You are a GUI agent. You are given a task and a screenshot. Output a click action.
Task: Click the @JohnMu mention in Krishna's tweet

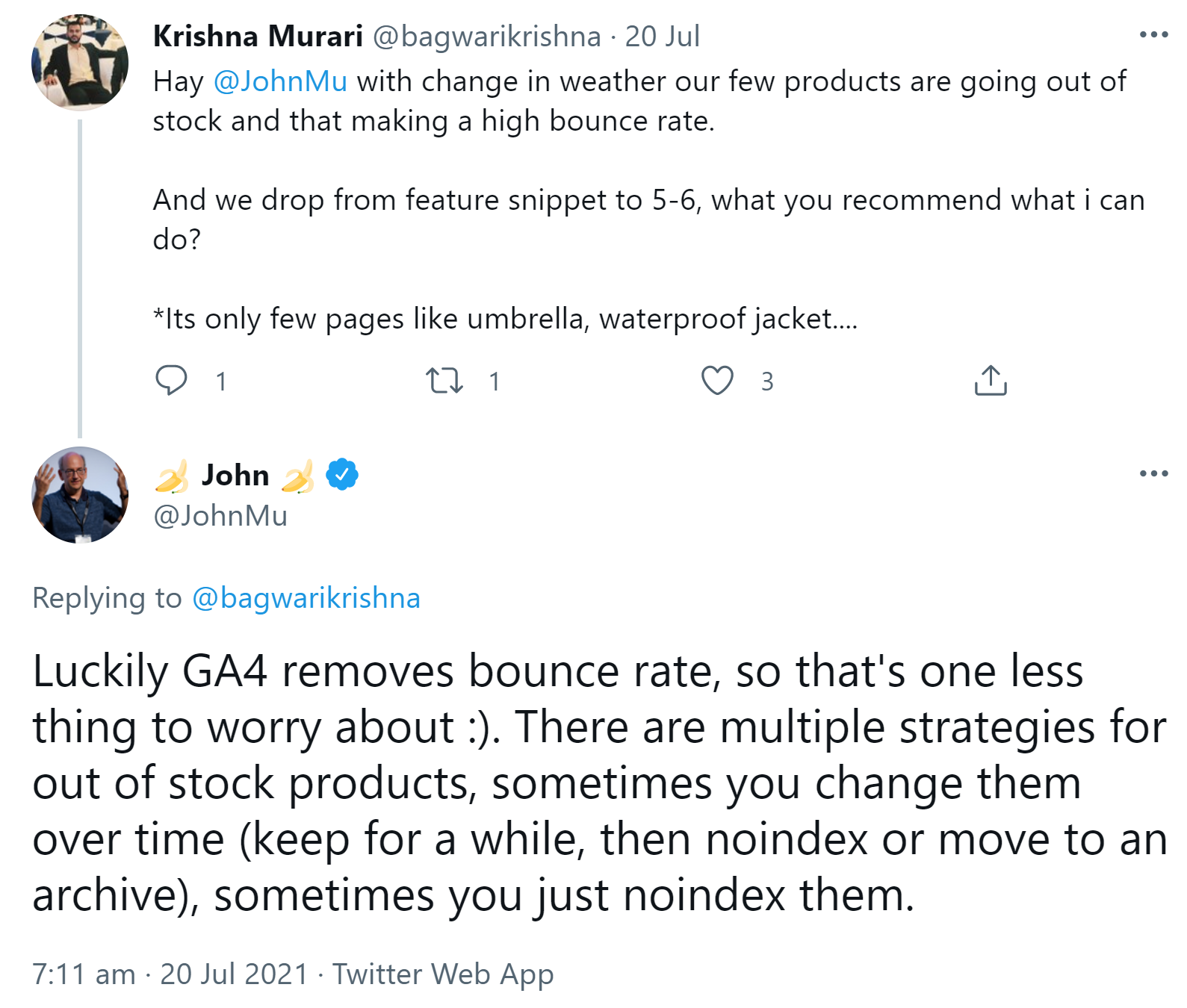280,81
